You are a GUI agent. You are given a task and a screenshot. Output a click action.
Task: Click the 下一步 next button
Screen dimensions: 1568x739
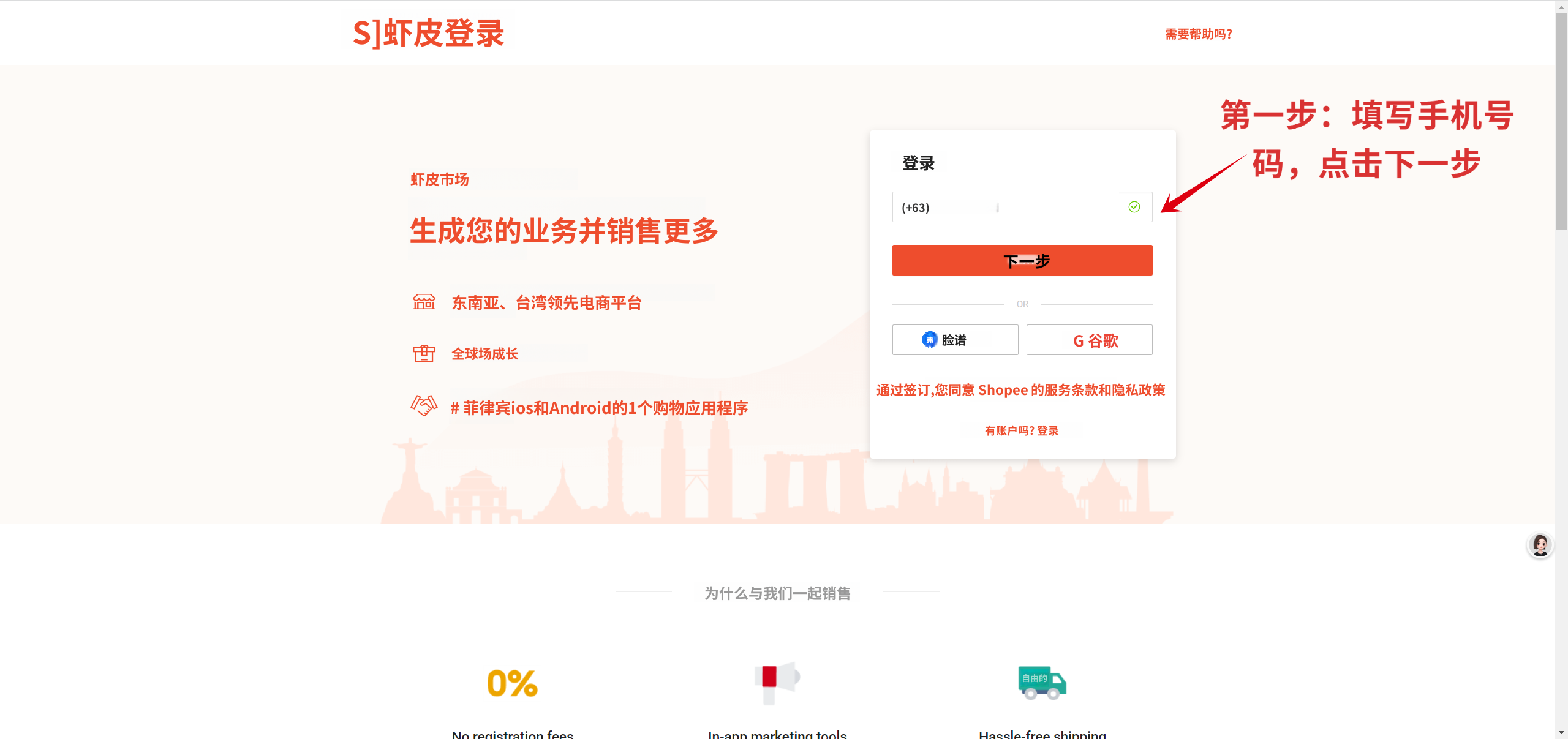[1022, 260]
